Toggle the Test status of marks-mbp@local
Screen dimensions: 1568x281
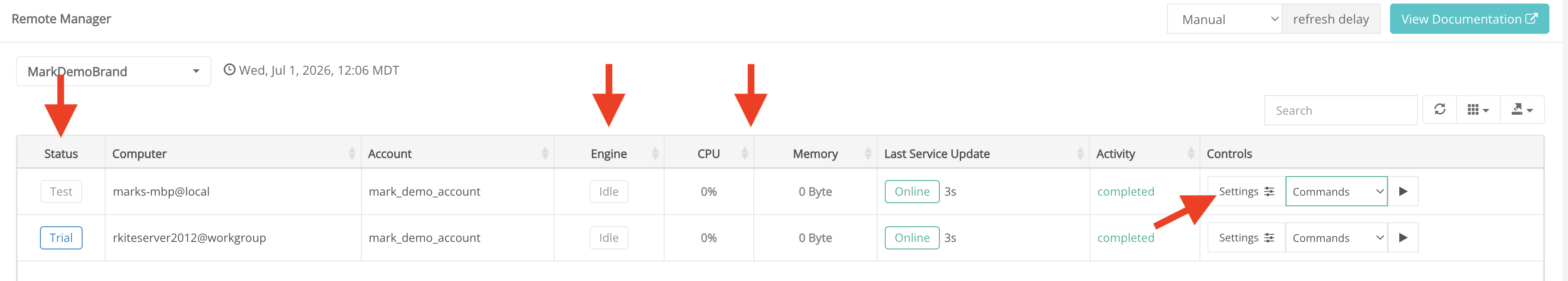pos(61,191)
